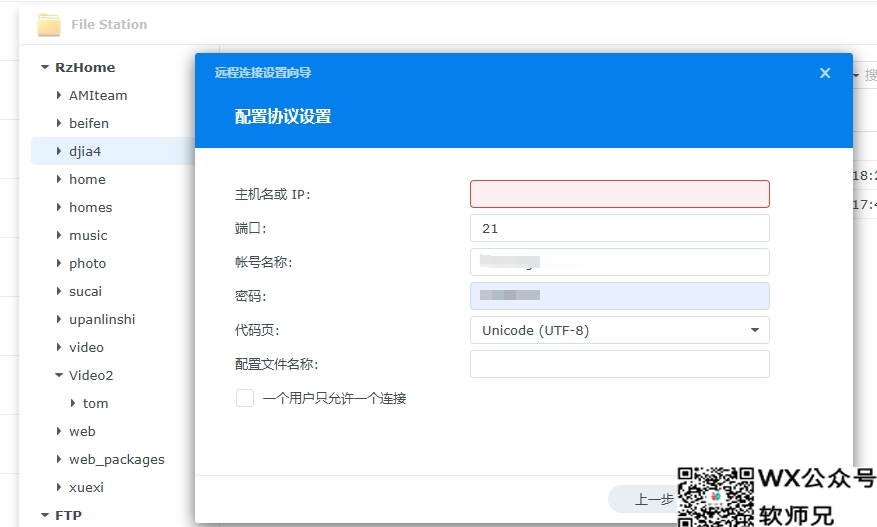The width and height of the screenshot is (877, 527).
Task: Select the beifen folder
Action: [x=89, y=124]
